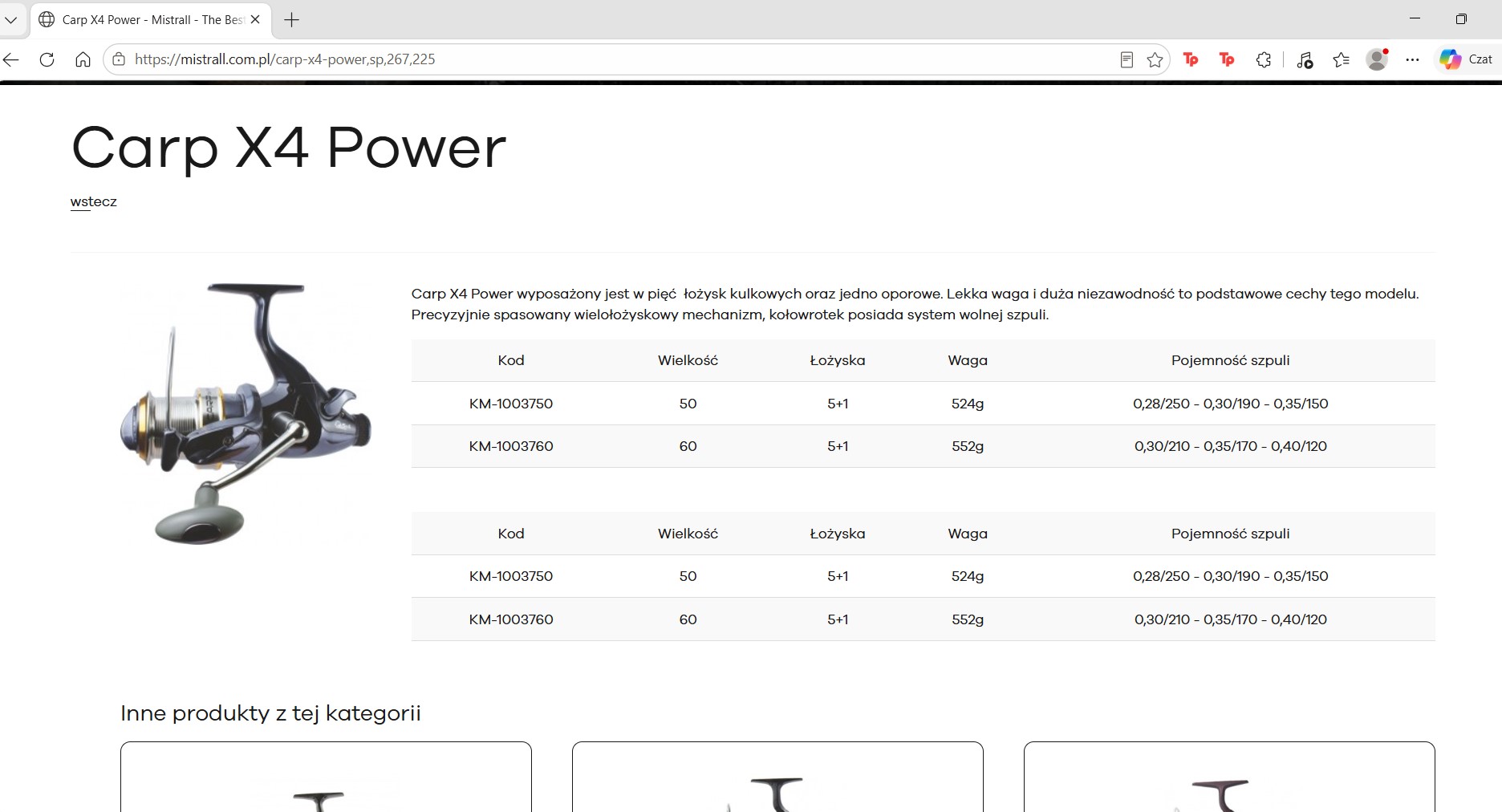The width and height of the screenshot is (1502, 812).
Task: Restore down the browser window
Action: coord(1461,18)
